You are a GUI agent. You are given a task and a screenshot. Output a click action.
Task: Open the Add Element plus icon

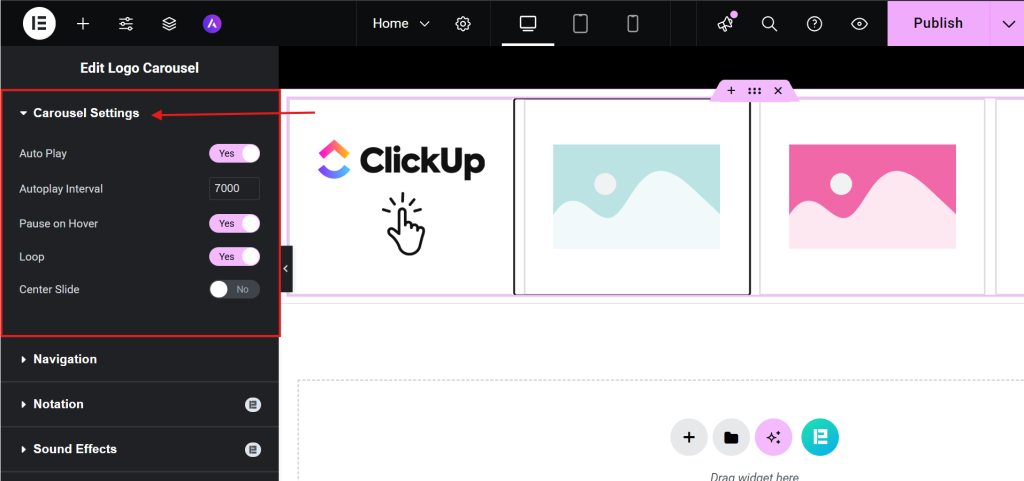tap(83, 23)
